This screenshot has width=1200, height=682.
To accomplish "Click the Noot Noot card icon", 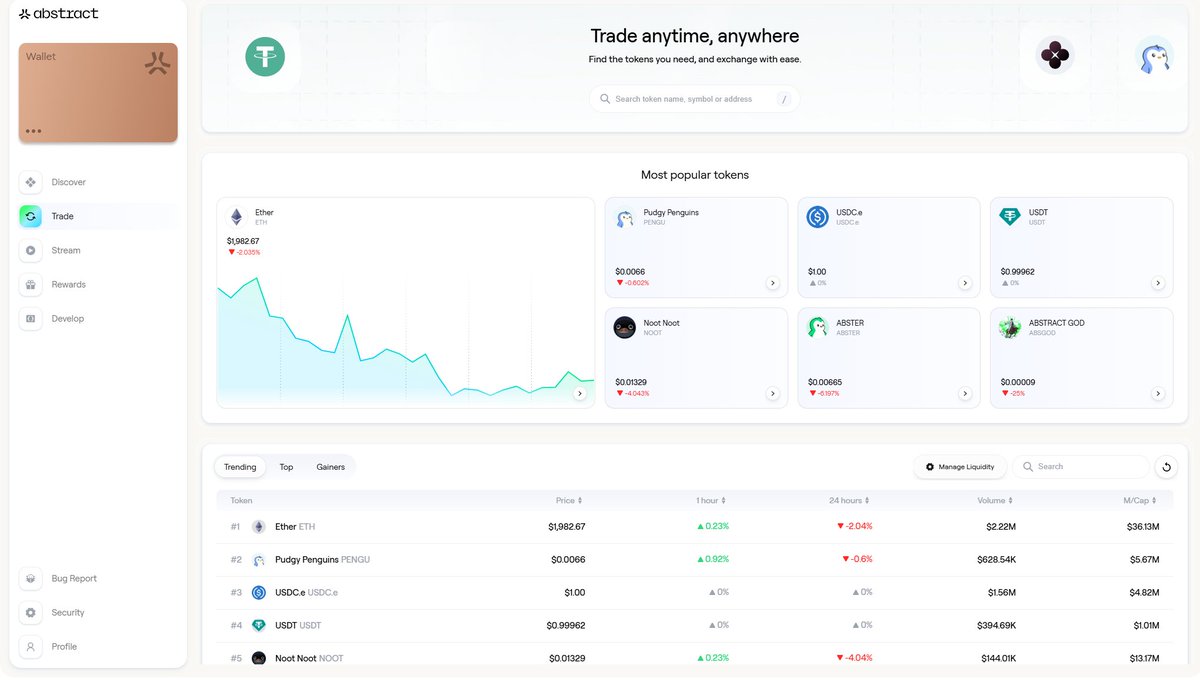I will pos(625,327).
